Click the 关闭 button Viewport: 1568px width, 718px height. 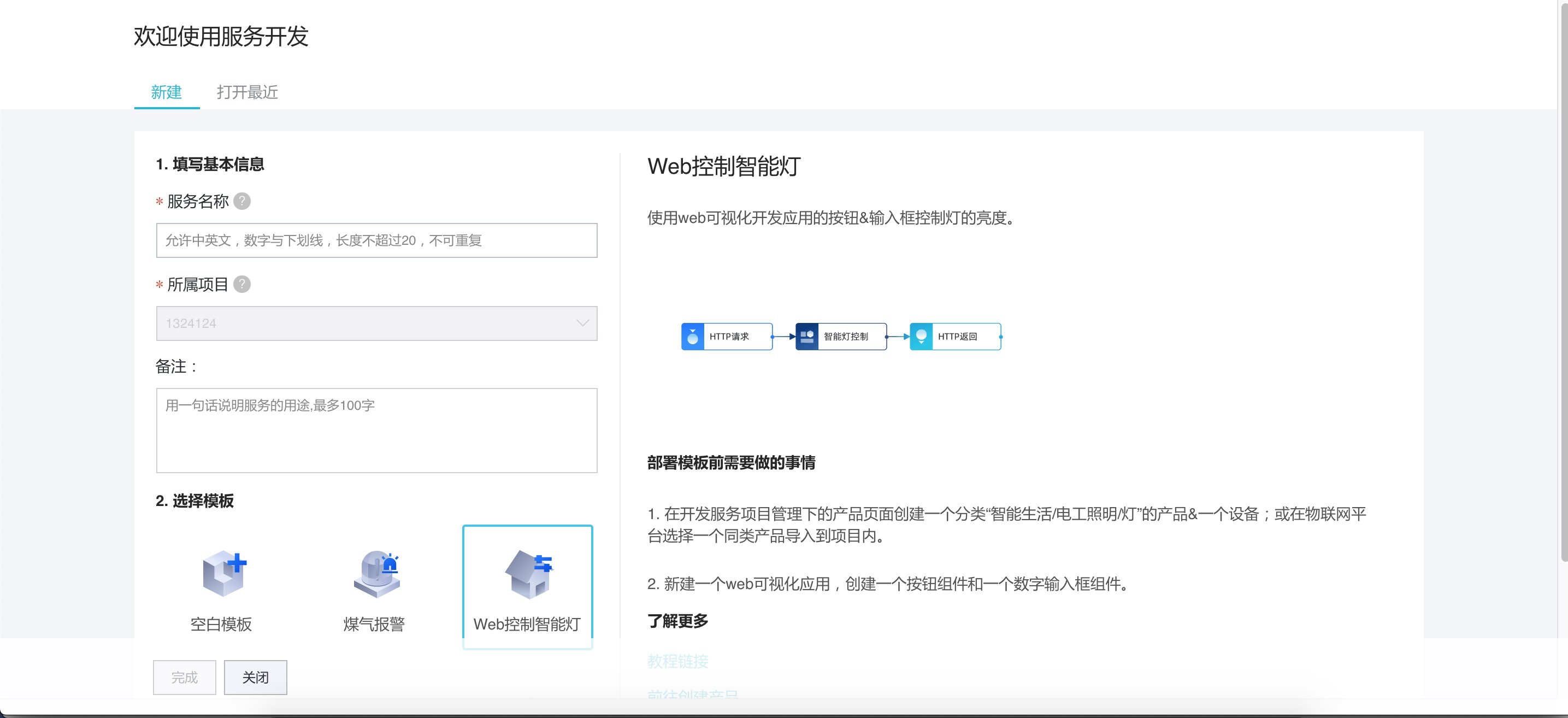point(256,677)
